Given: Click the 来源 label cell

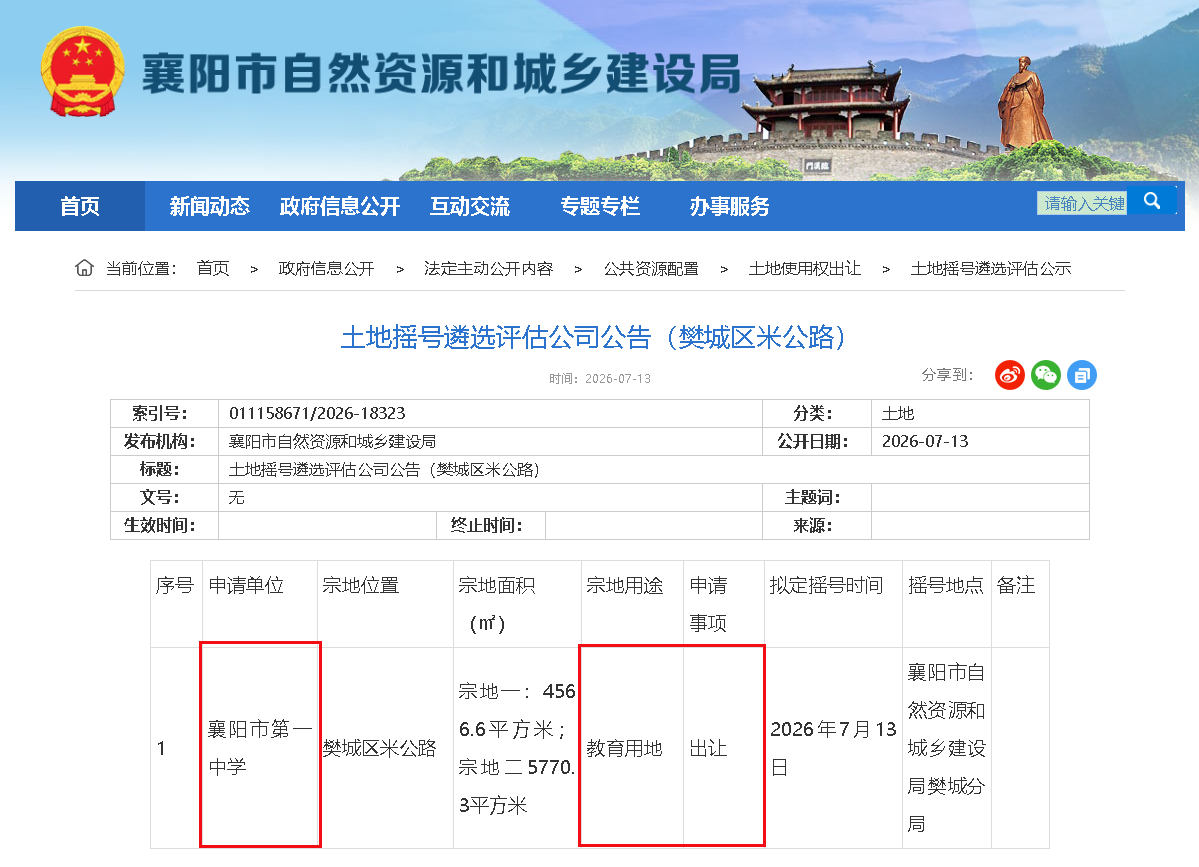Looking at the screenshot, I should (x=817, y=525).
